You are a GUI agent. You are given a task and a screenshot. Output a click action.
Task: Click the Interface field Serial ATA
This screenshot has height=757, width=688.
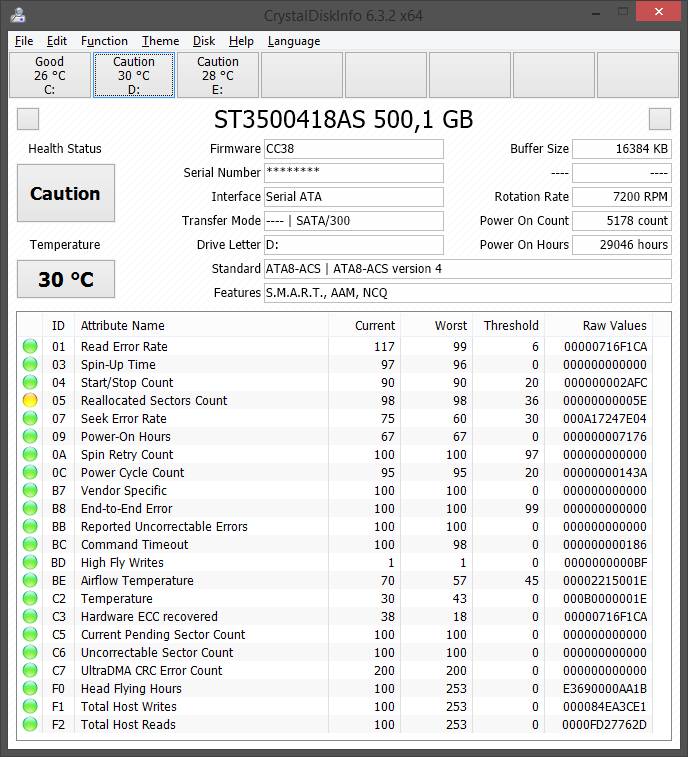pos(353,197)
